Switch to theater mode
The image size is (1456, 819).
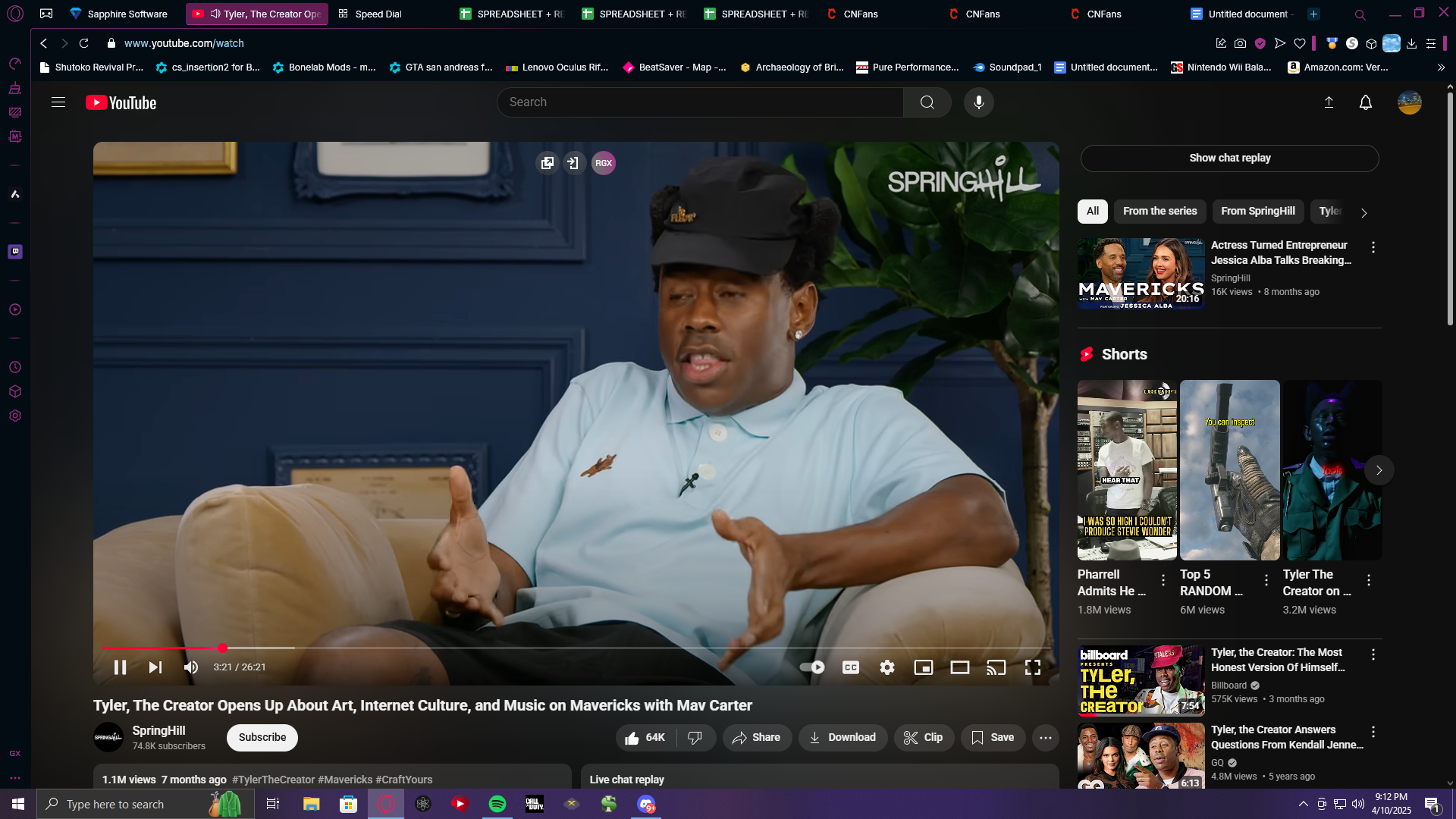[959, 667]
